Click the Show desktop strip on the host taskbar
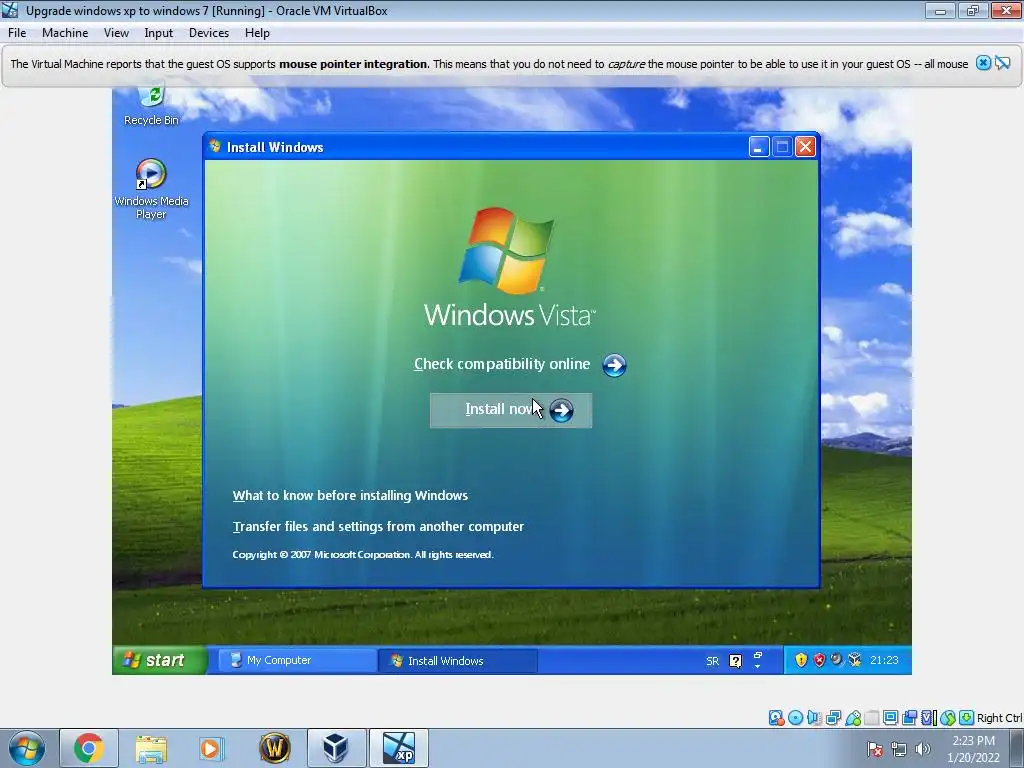The width and height of the screenshot is (1024, 768). tap(1019, 748)
